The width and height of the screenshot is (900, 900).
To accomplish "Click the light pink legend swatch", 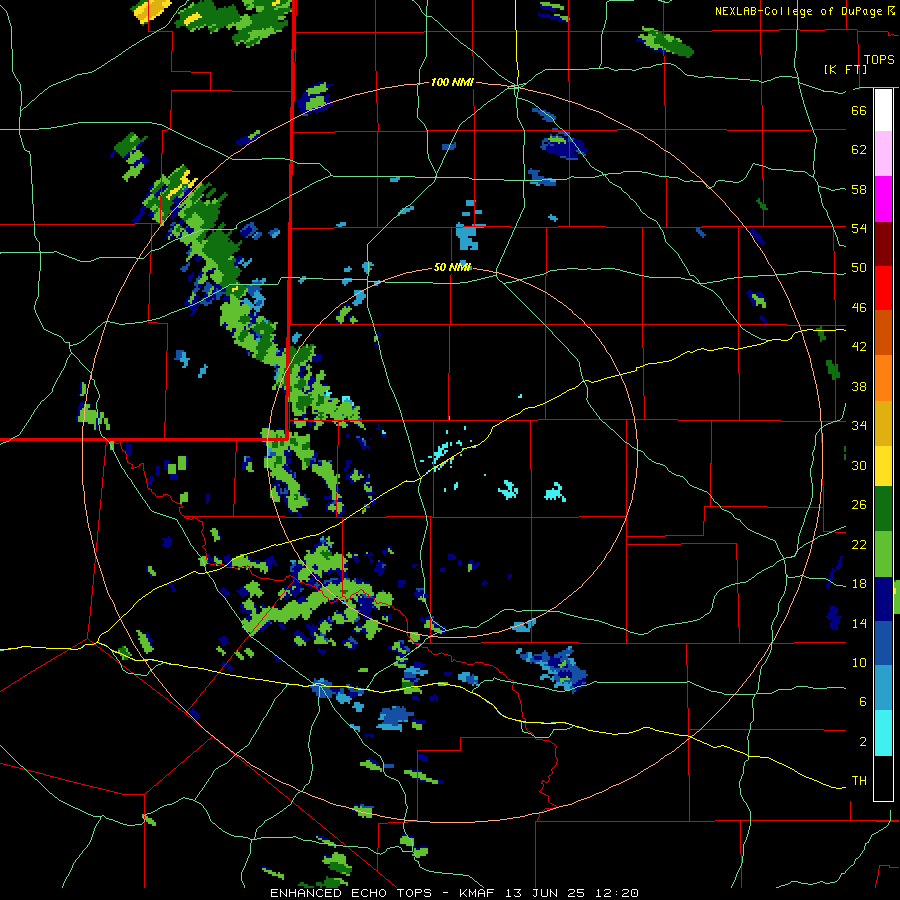I will [883, 153].
